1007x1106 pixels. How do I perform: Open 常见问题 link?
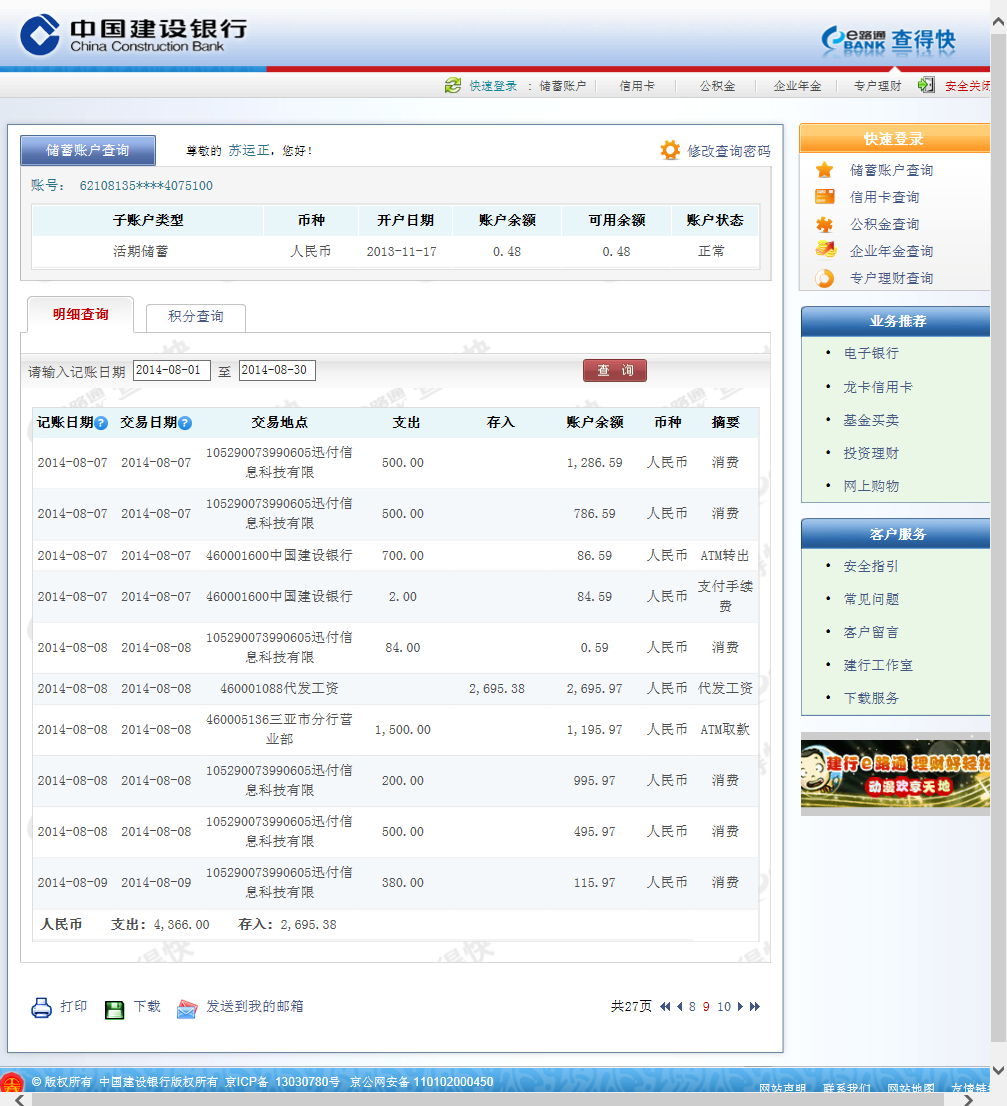click(871, 600)
